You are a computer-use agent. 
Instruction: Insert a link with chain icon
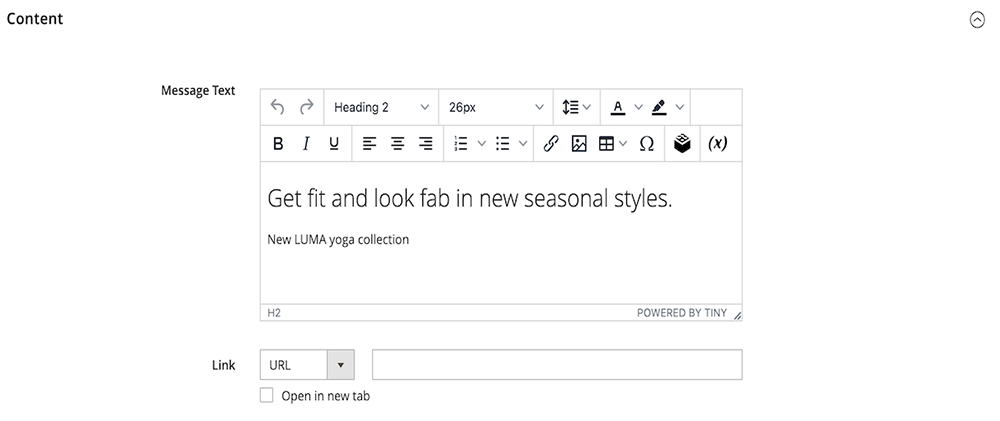pos(550,144)
